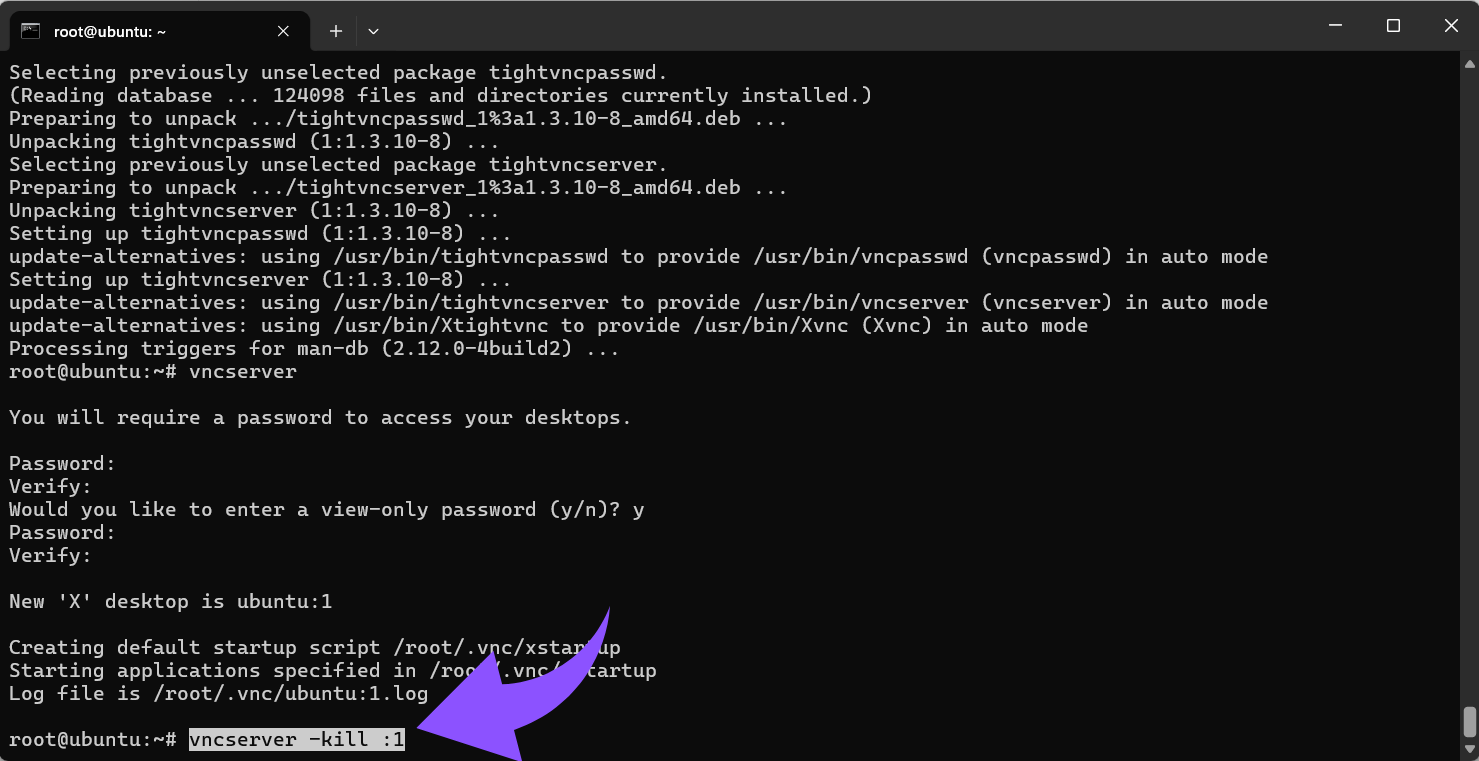Click the view-only password prompt line

click(x=326, y=510)
